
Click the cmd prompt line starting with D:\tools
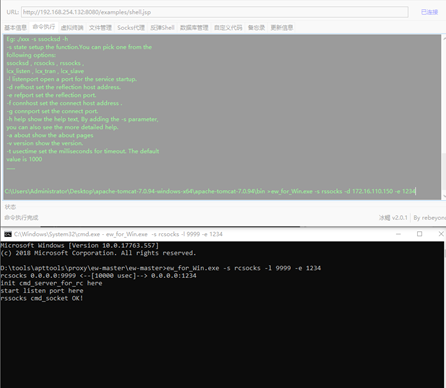coord(161,268)
